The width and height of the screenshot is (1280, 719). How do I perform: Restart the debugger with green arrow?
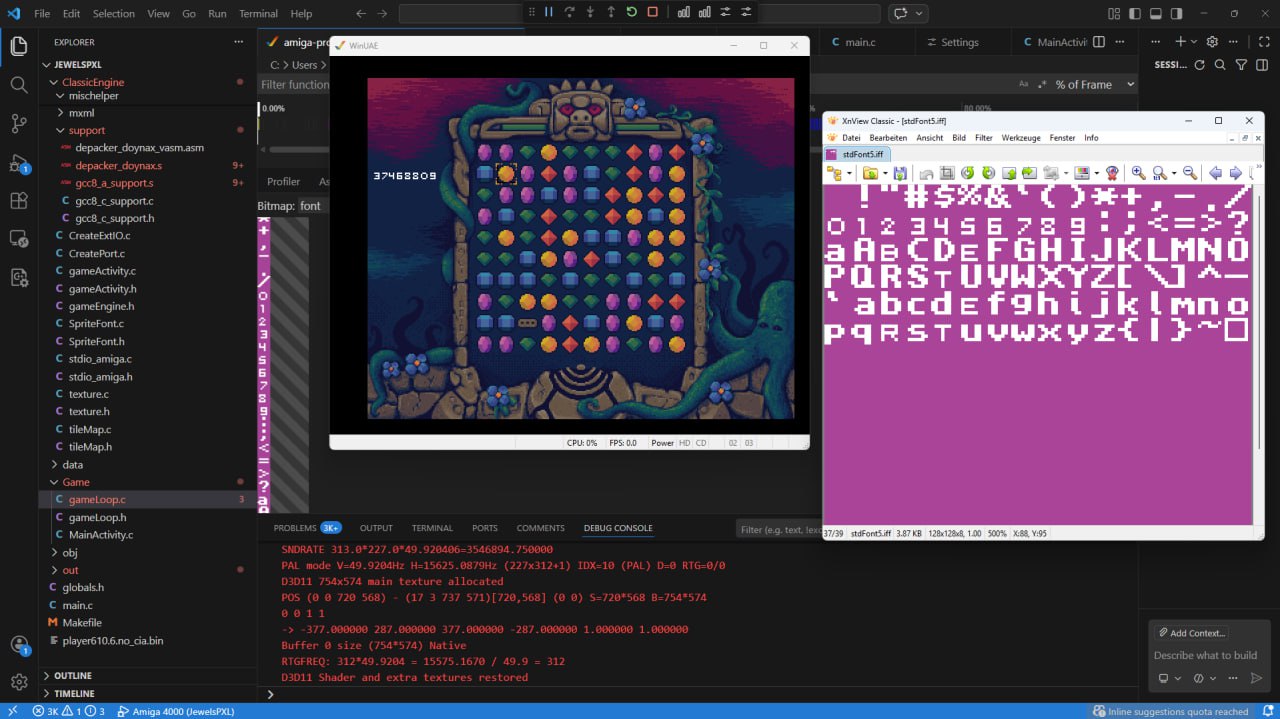[x=631, y=12]
